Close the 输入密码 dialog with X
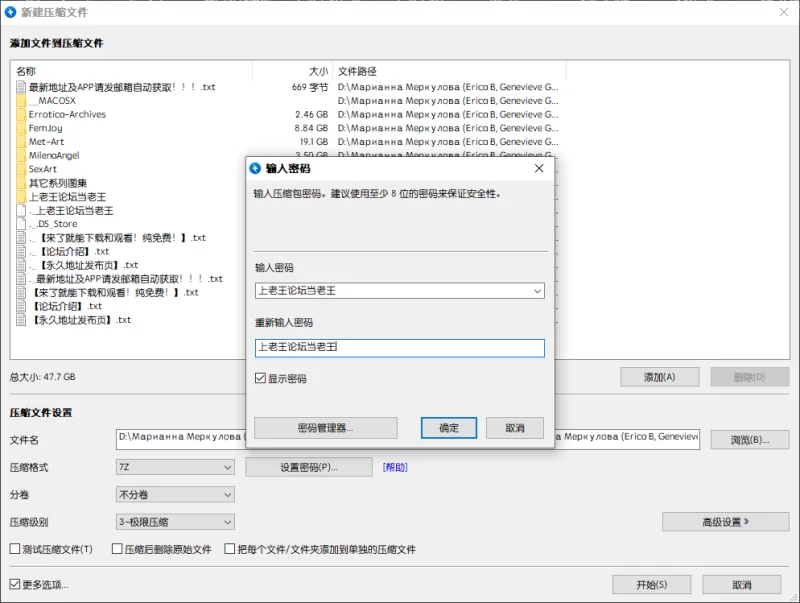Viewport: 800px width, 603px height. pyautogui.click(x=539, y=168)
